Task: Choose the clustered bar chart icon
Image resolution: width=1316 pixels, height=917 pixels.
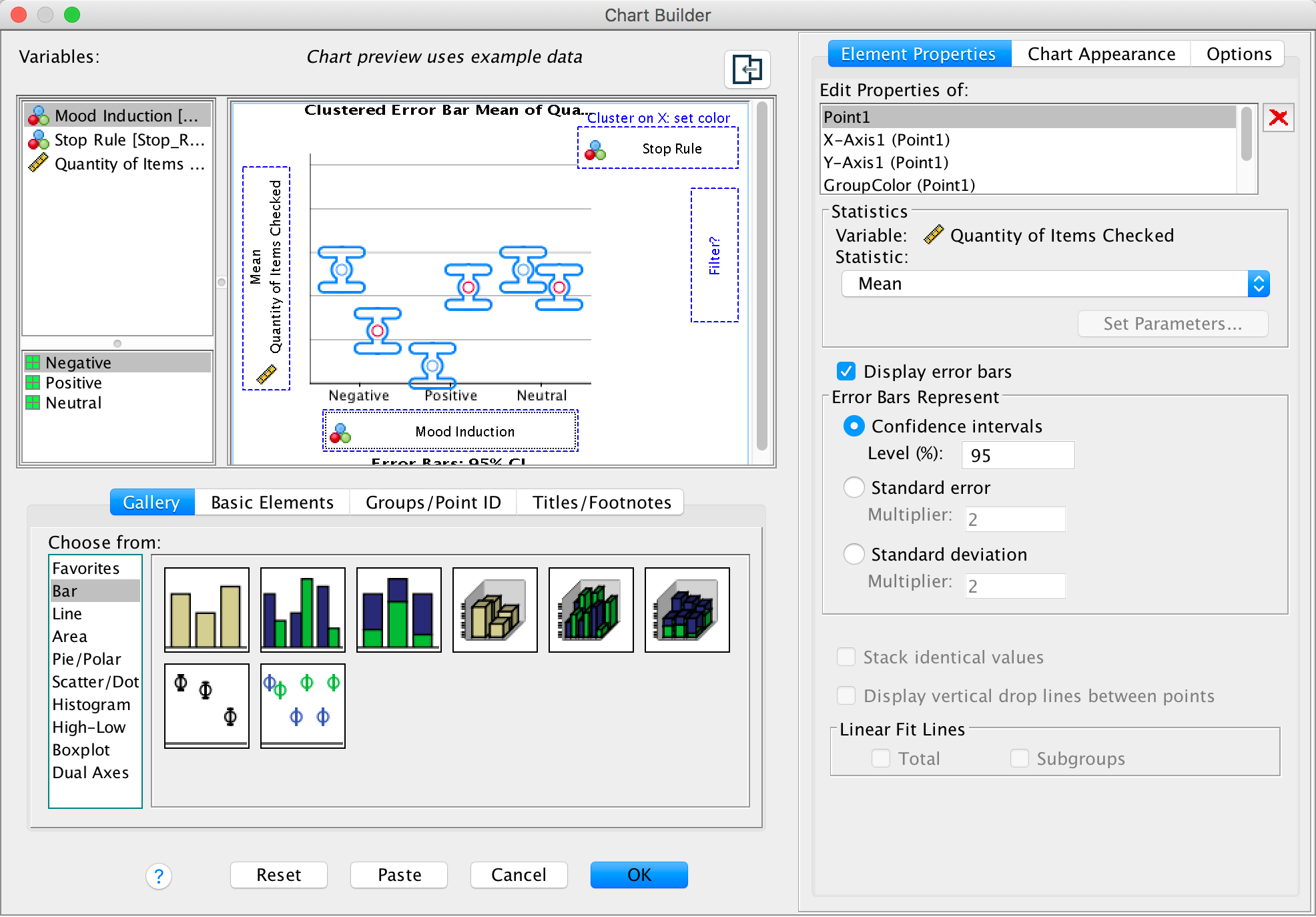Action: pyautogui.click(x=302, y=609)
